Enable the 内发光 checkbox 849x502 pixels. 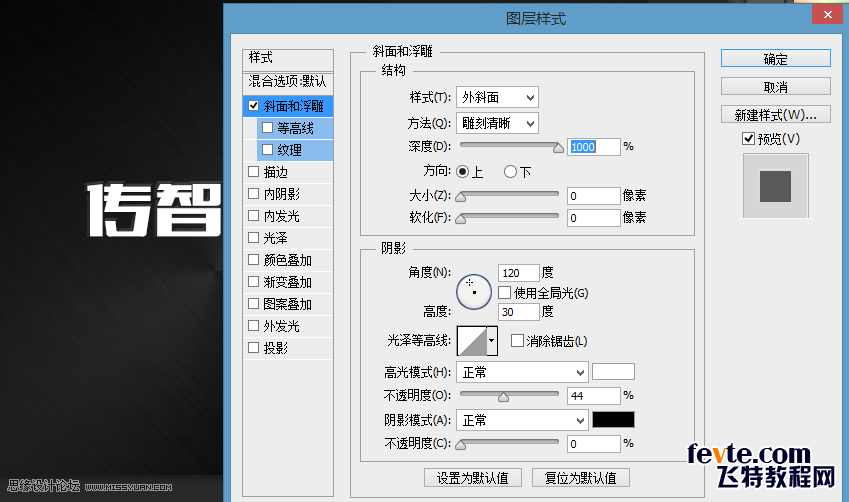click(253, 216)
